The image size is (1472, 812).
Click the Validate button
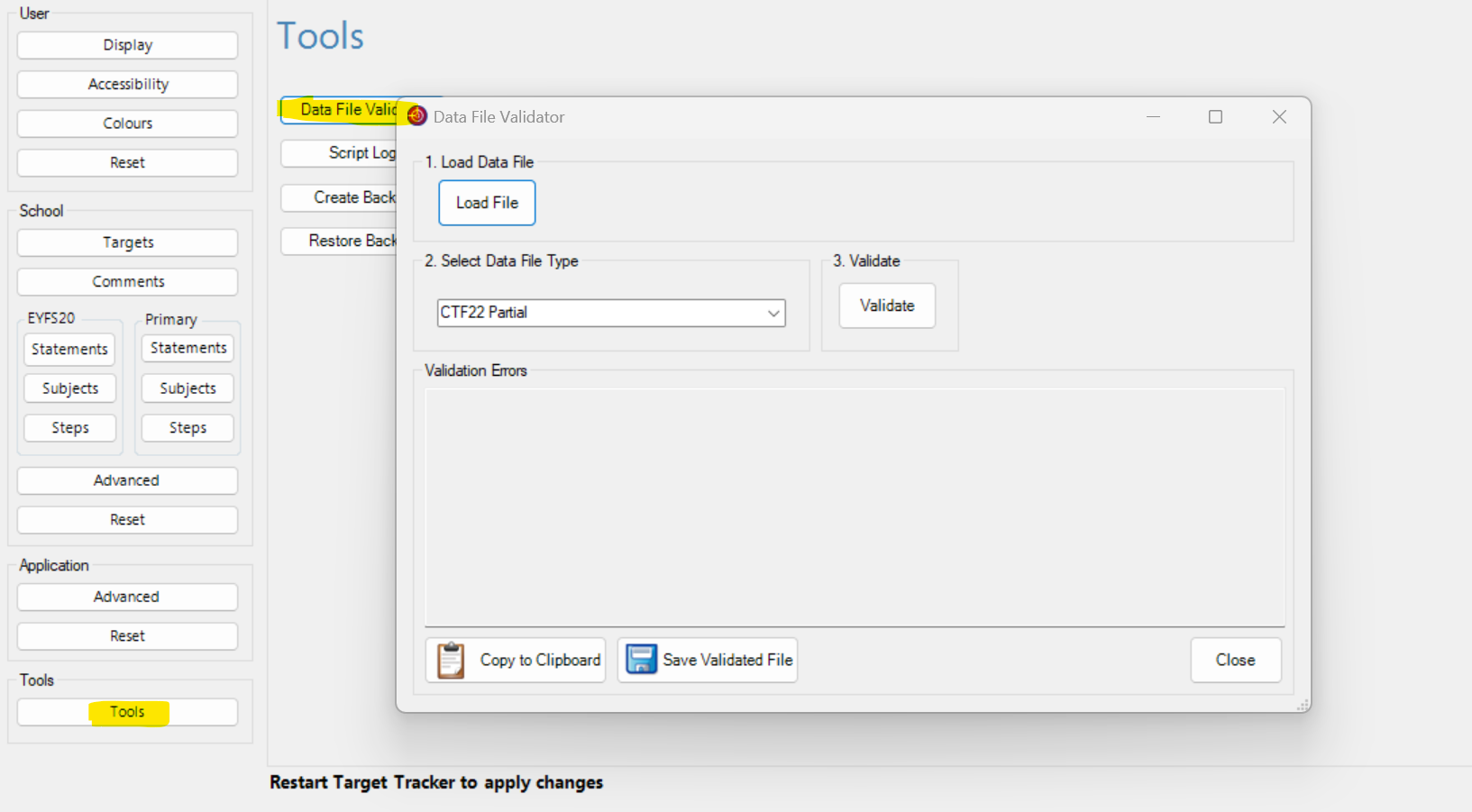(x=886, y=306)
